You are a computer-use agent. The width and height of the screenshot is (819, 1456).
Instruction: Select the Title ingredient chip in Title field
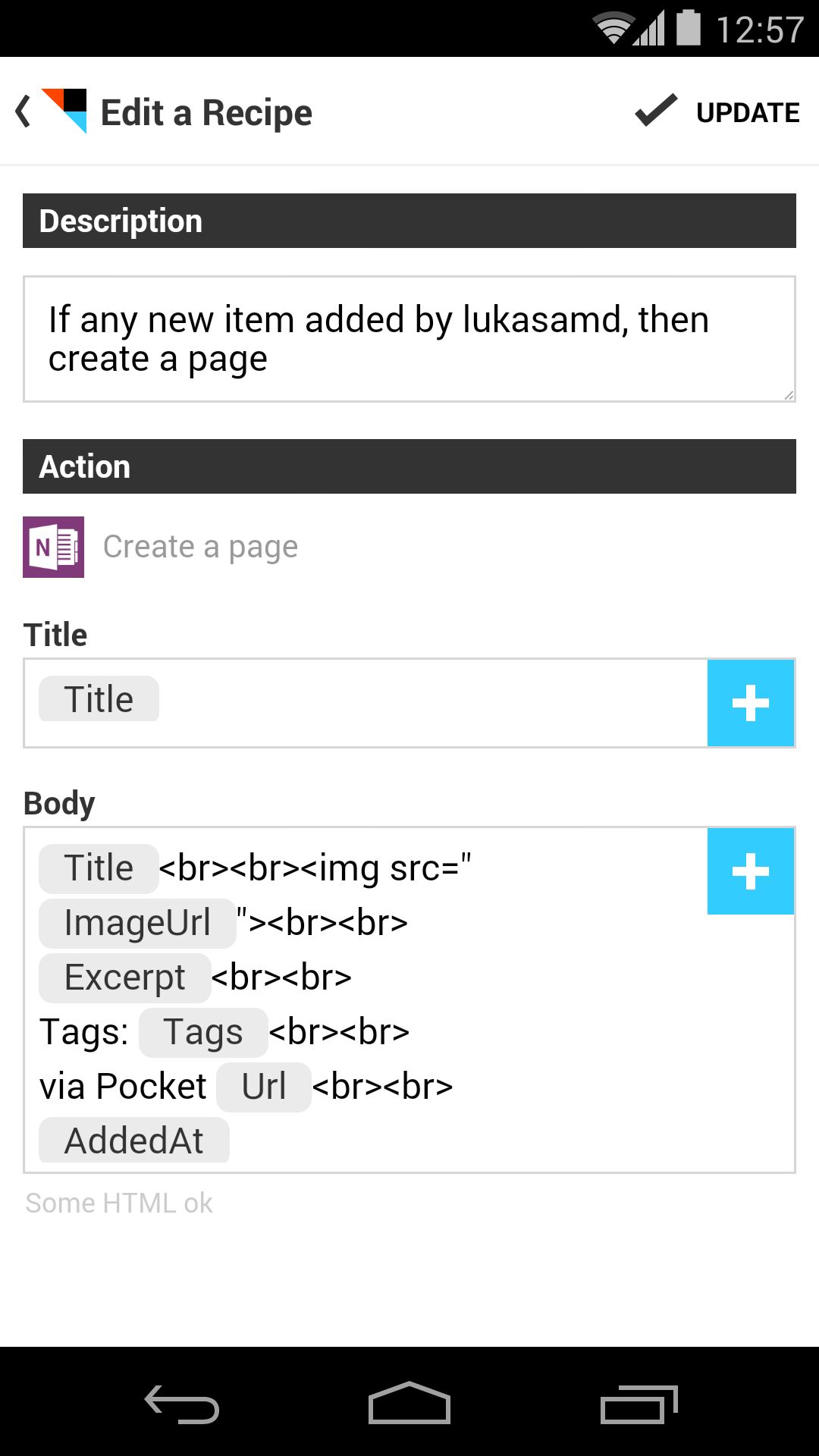(x=99, y=699)
